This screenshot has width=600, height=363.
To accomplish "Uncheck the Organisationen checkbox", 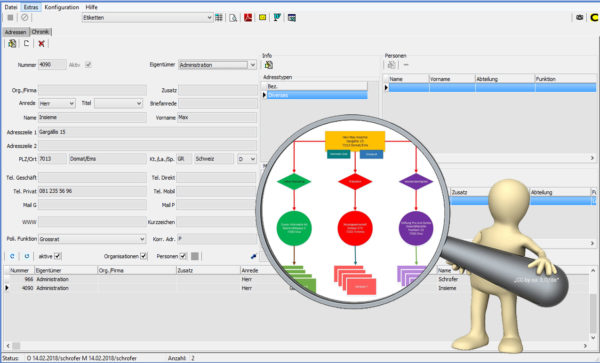I will (143, 256).
